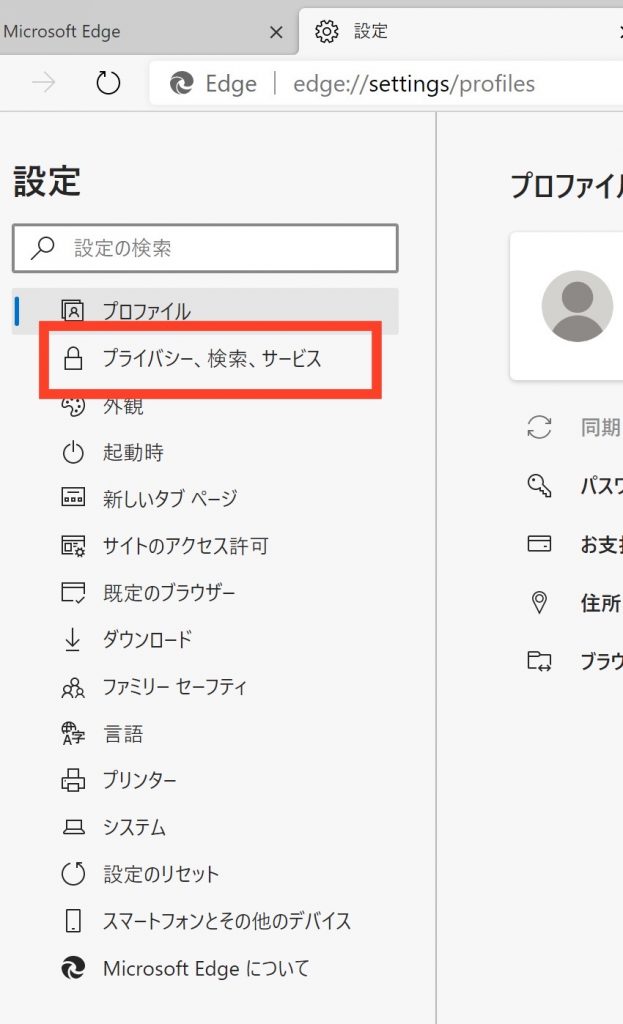The image size is (623, 1024).
Task: Click the download arrow icon in sidebar
Action: (73, 640)
